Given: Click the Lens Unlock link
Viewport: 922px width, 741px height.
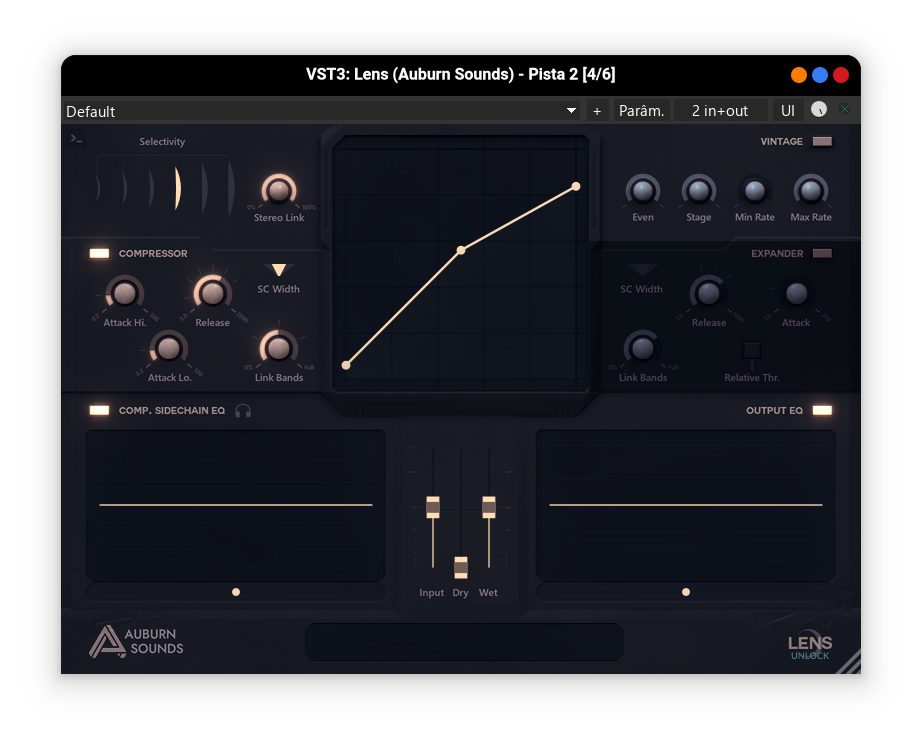Looking at the screenshot, I should point(809,647).
